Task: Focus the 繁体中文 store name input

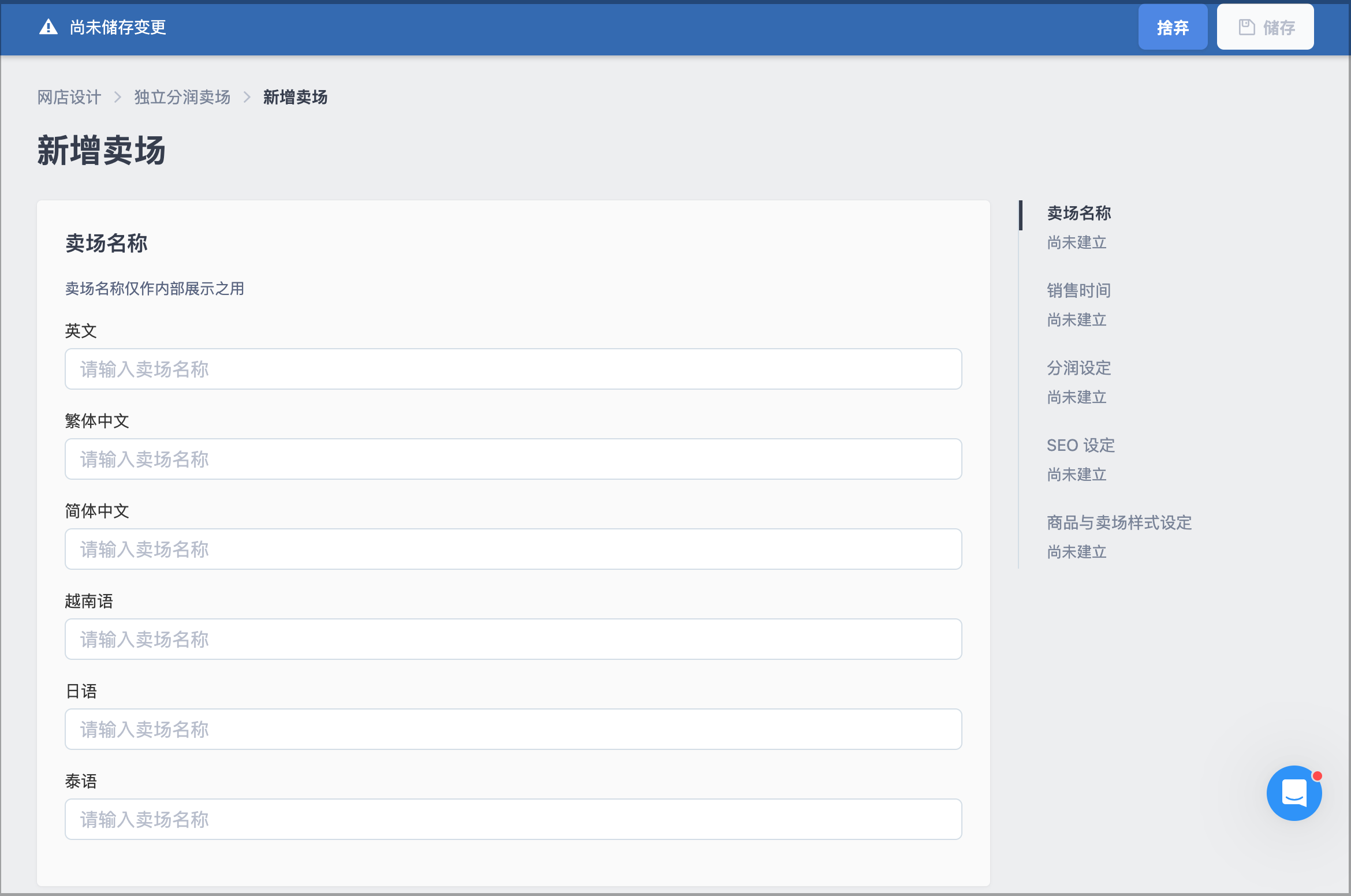Action: pos(513,459)
